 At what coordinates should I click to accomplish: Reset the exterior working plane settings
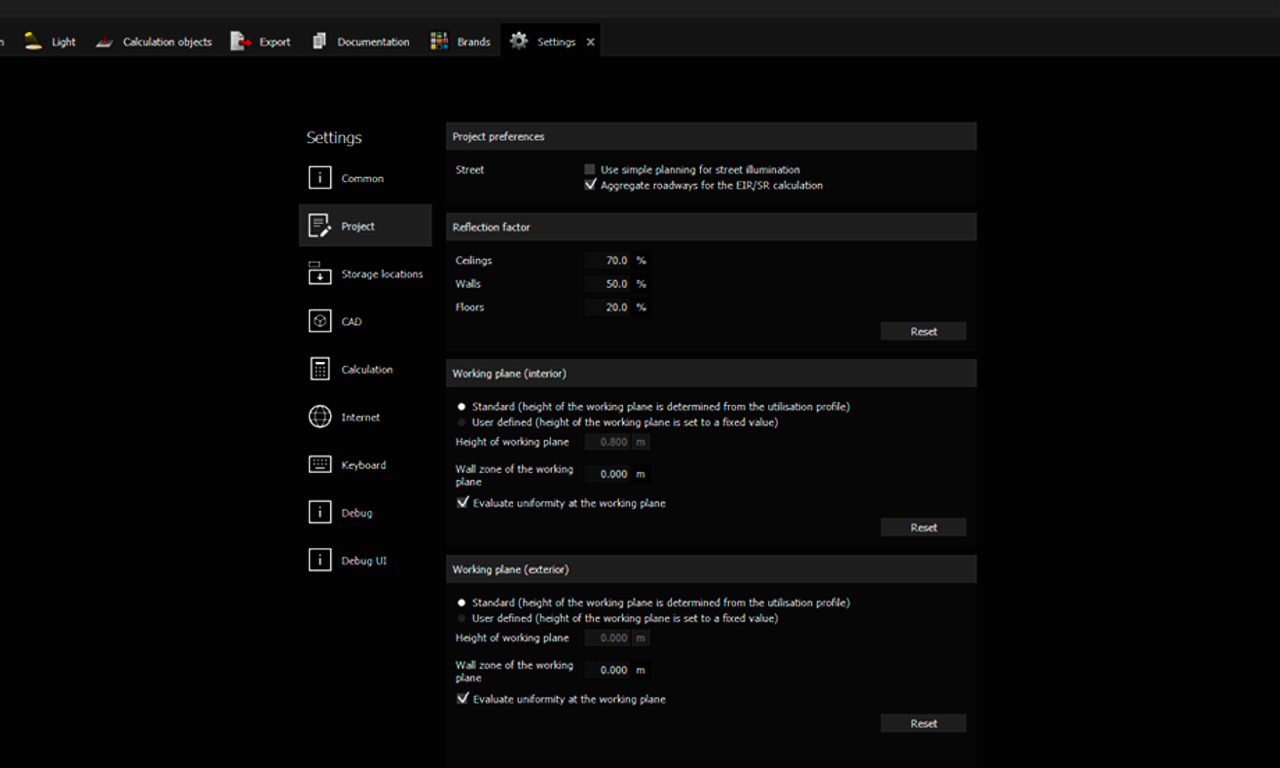(x=923, y=723)
